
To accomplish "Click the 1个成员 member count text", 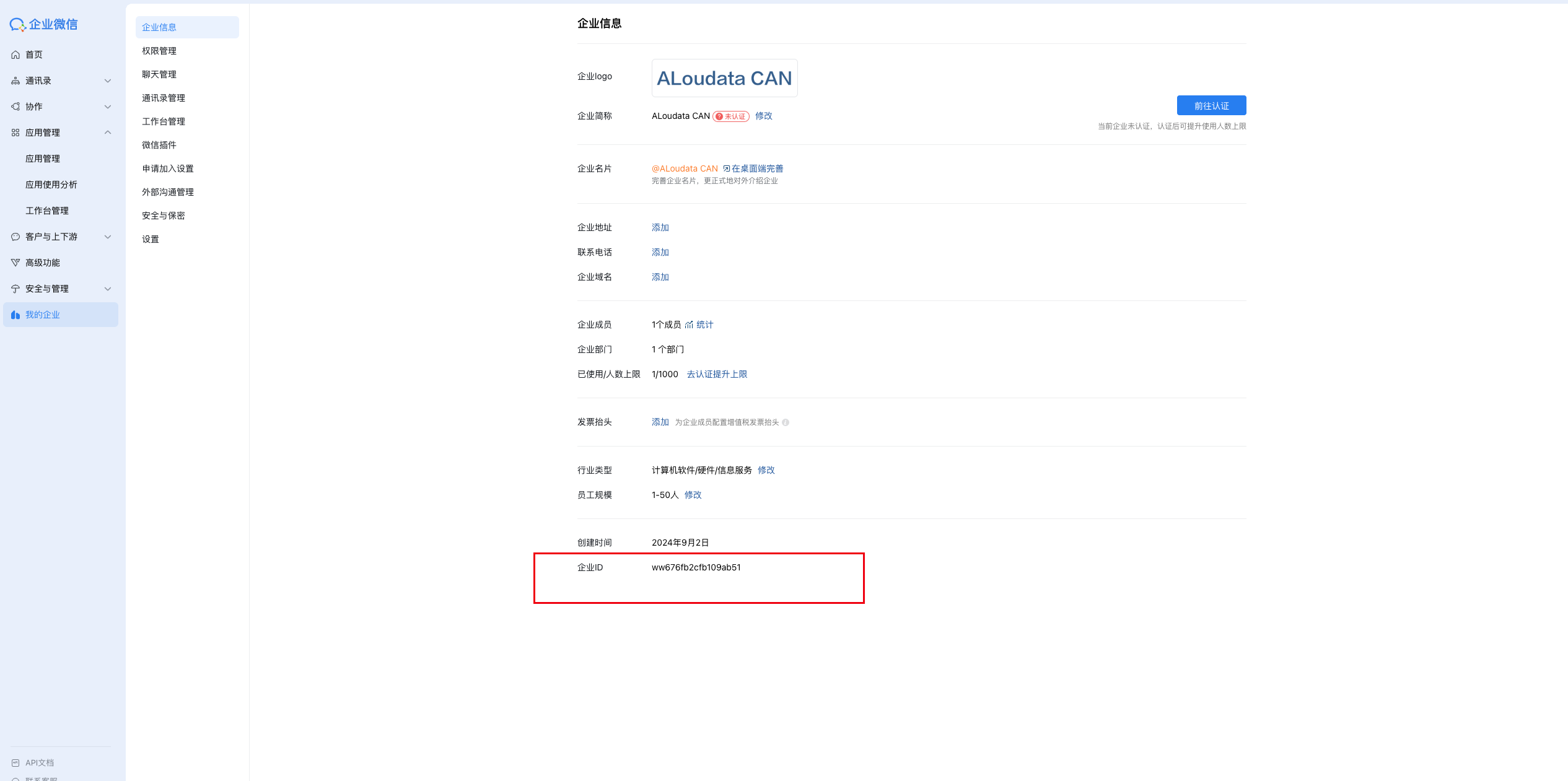I will (666, 325).
